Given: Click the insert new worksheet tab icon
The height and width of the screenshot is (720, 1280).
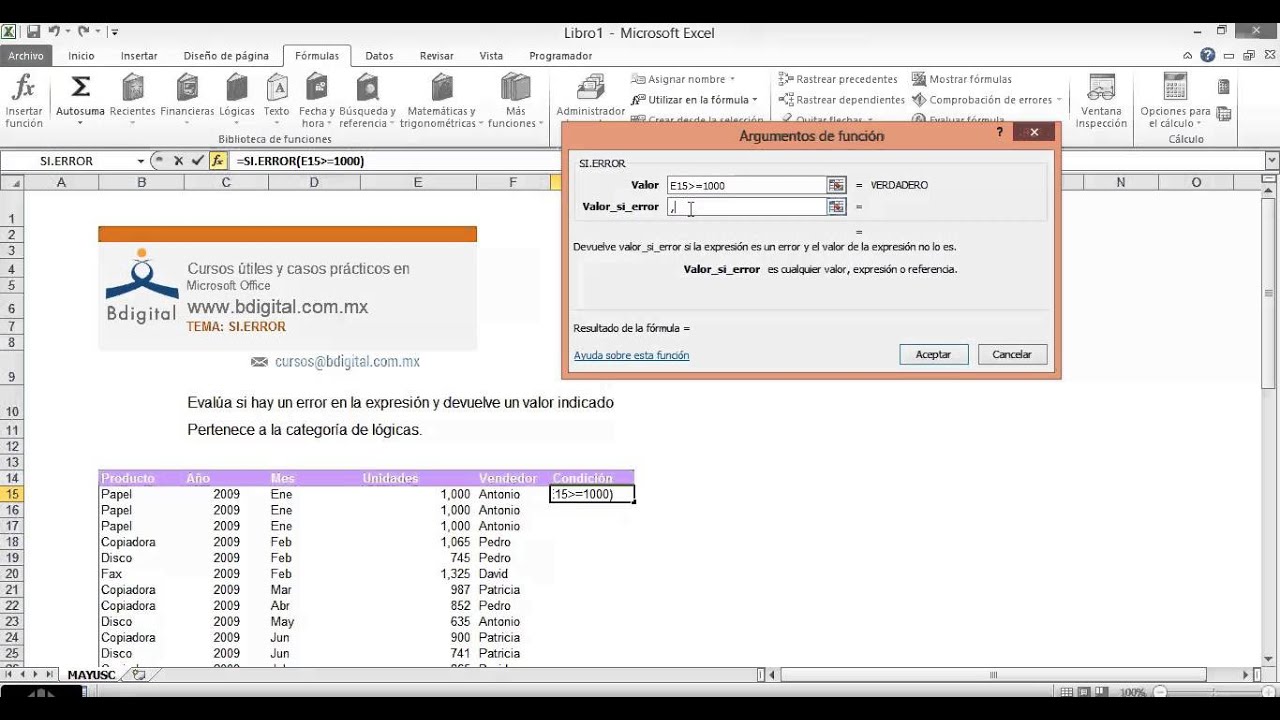Looking at the screenshot, I should coord(139,675).
